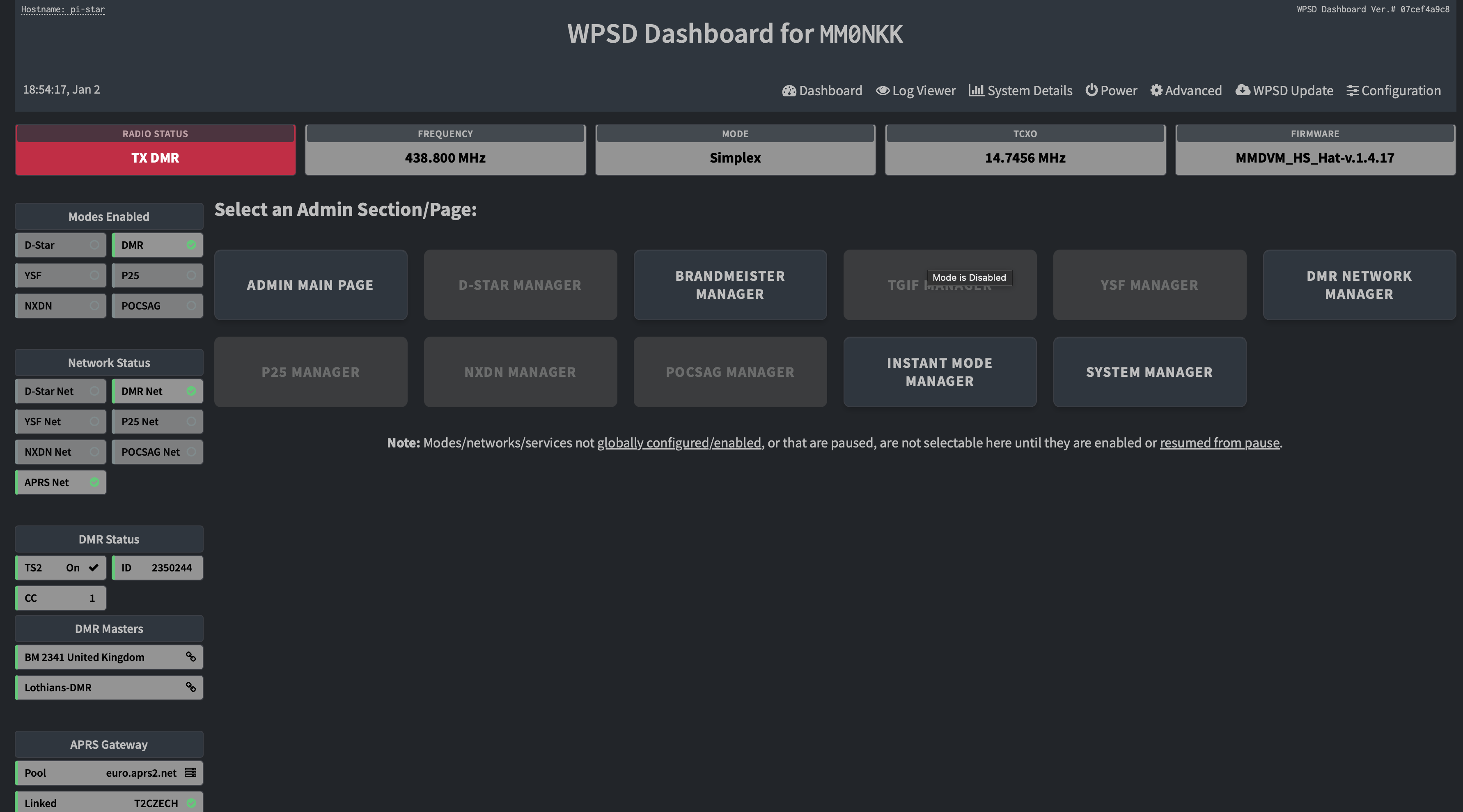Click the 438.800 MHz frequency value
The image size is (1463, 812).
pos(445,158)
